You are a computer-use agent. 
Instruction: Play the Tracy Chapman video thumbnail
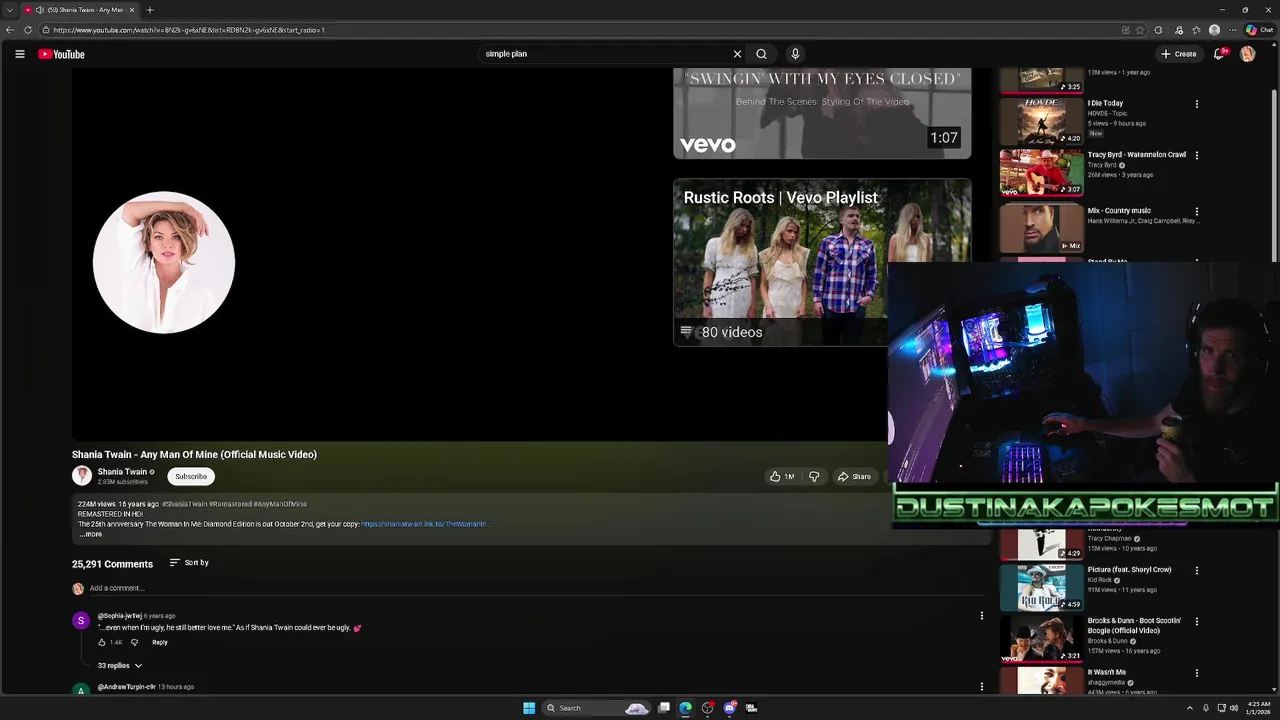click(1041, 543)
